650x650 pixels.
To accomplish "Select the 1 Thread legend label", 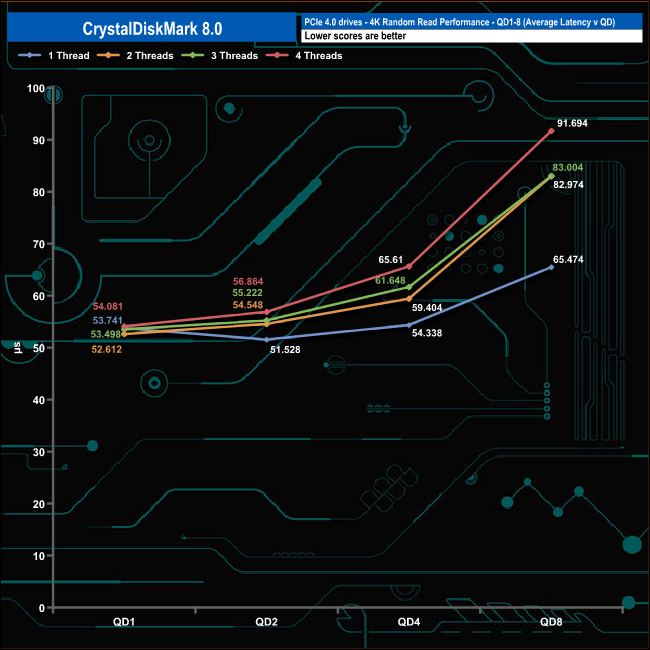I will pyautogui.click(x=69, y=56).
